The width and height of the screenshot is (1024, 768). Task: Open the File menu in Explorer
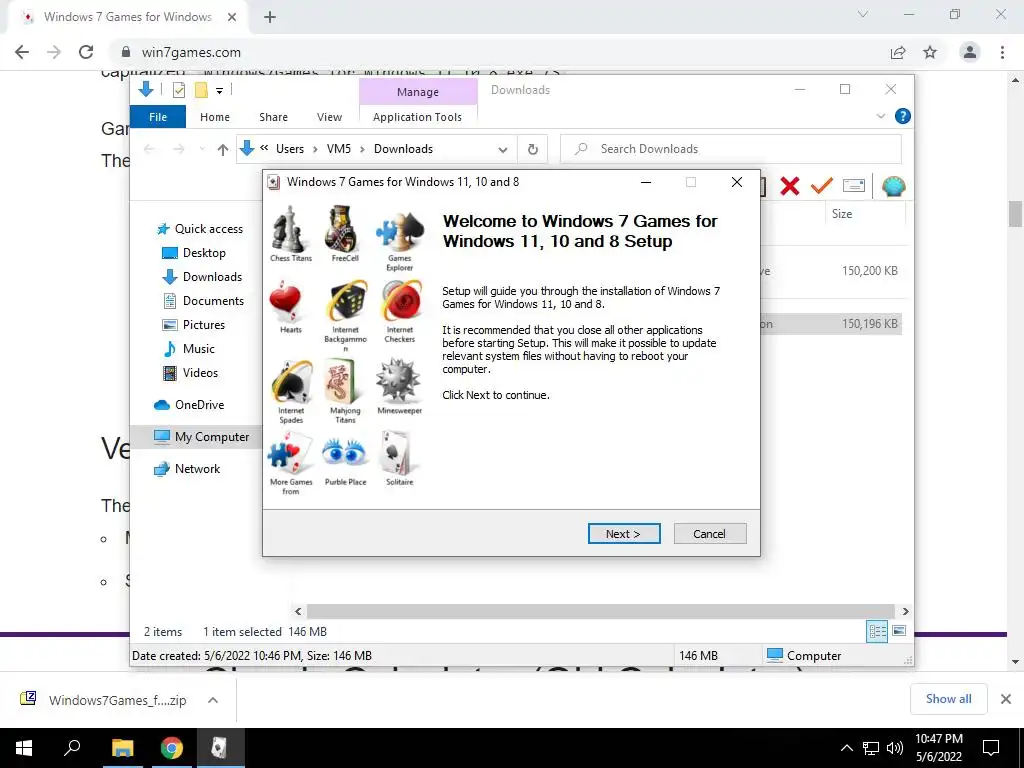coord(158,117)
